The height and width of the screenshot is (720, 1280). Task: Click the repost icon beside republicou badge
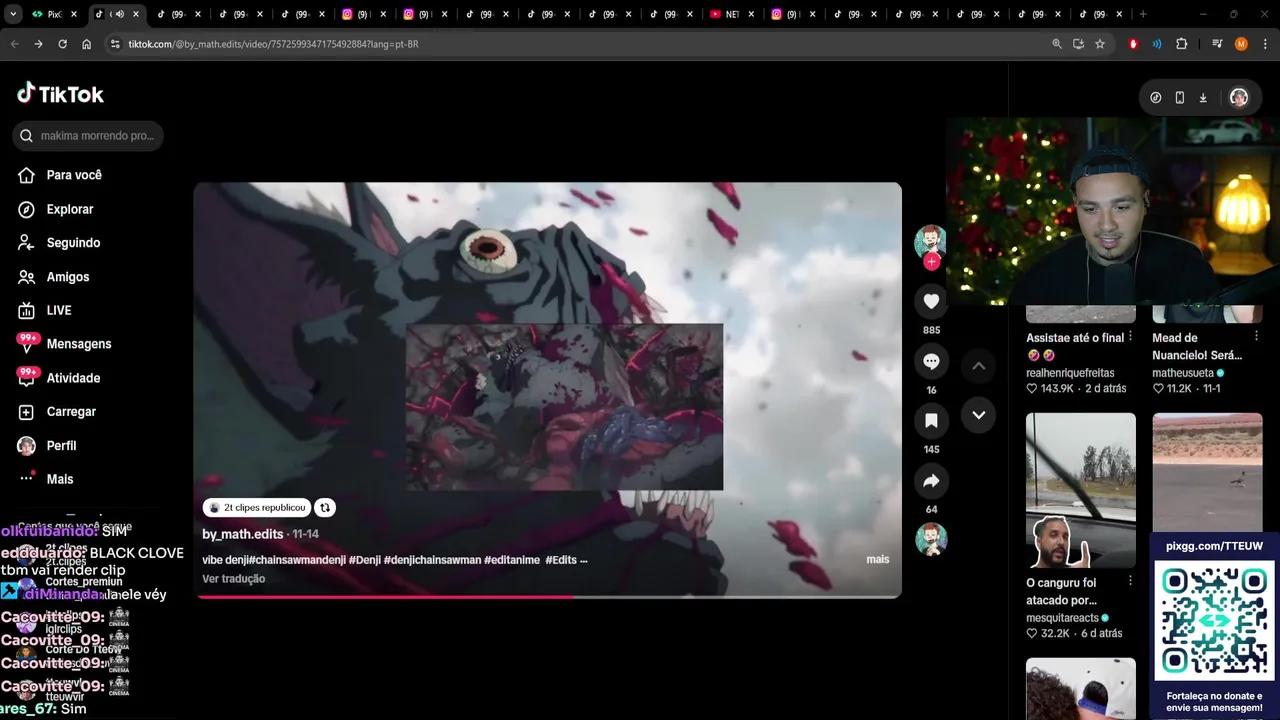(325, 508)
